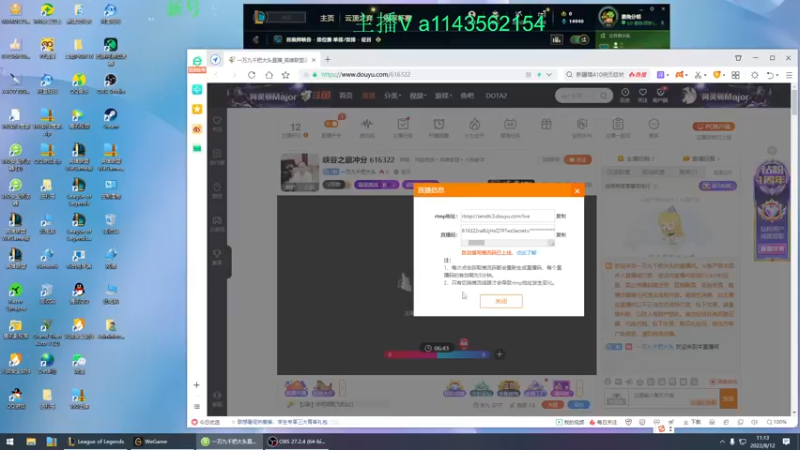Screen dimensions: 800x450
Task: Click sidebar yellow star favorites icon
Action: [x=197, y=109]
